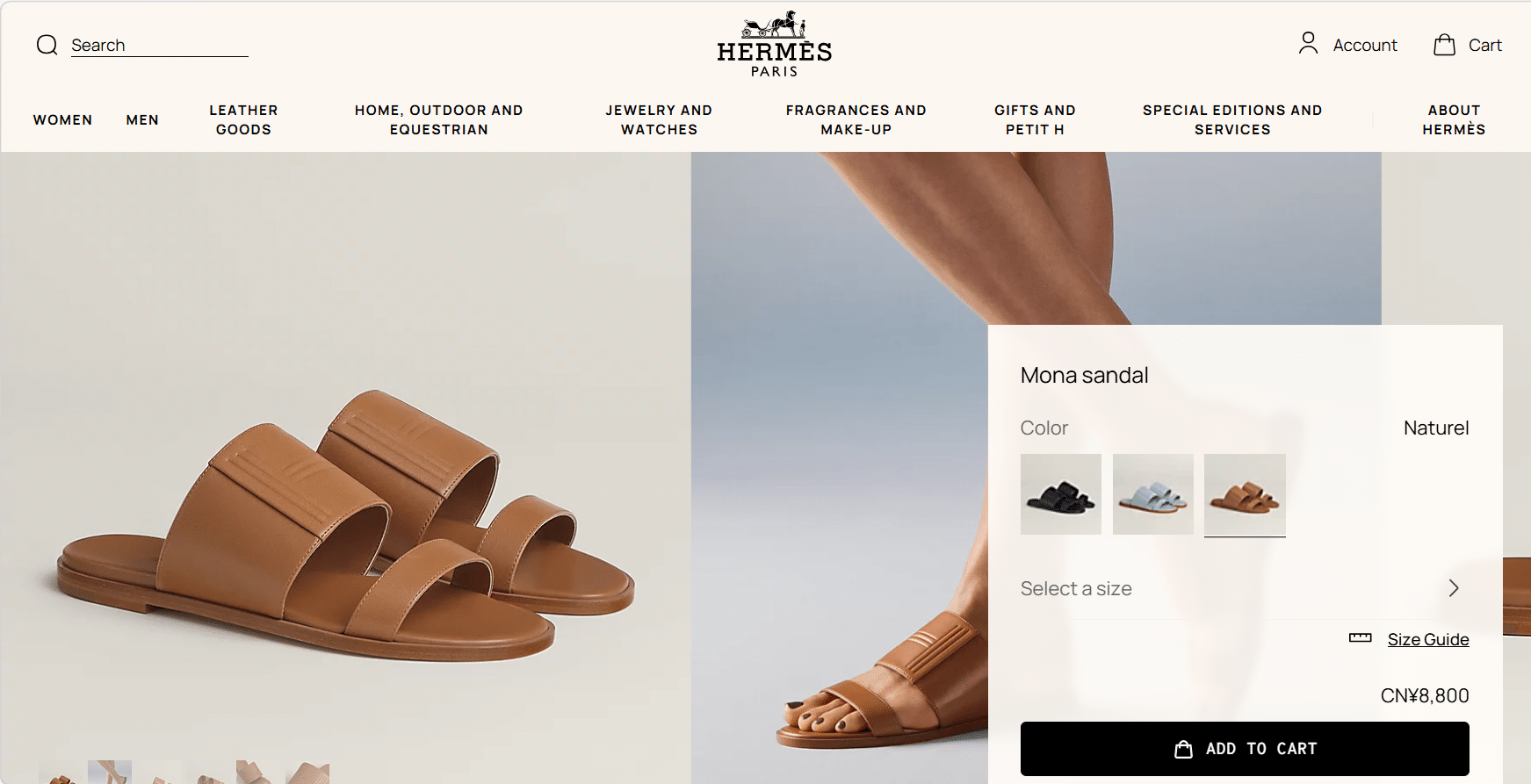Open the Size Guide link

click(x=1428, y=639)
